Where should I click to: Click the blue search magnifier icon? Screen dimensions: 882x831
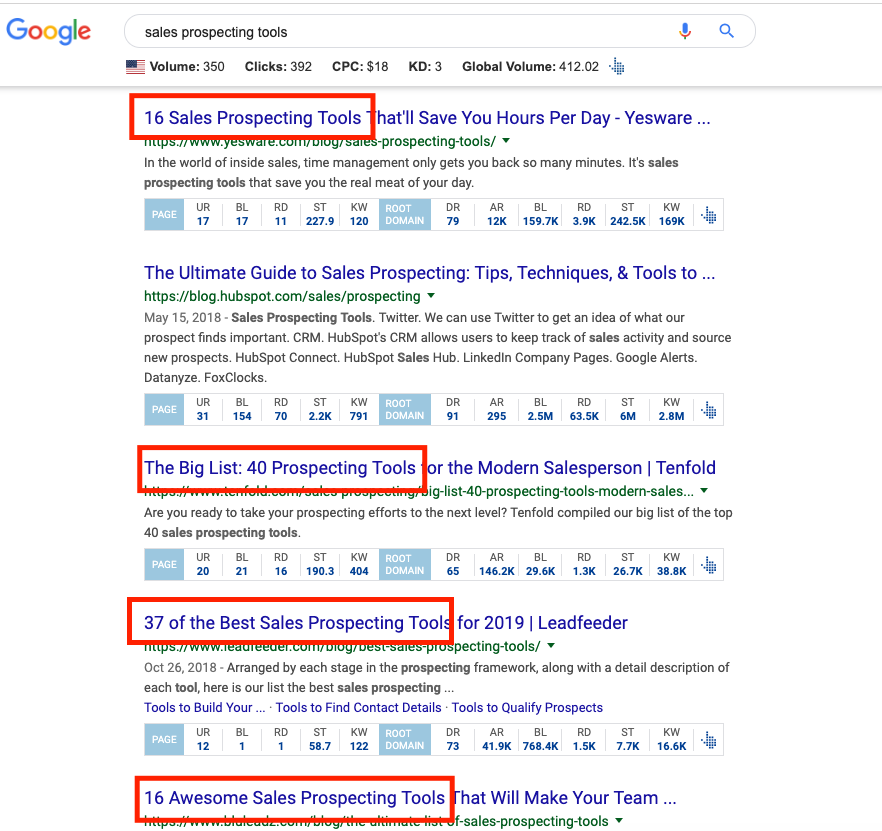(x=726, y=31)
